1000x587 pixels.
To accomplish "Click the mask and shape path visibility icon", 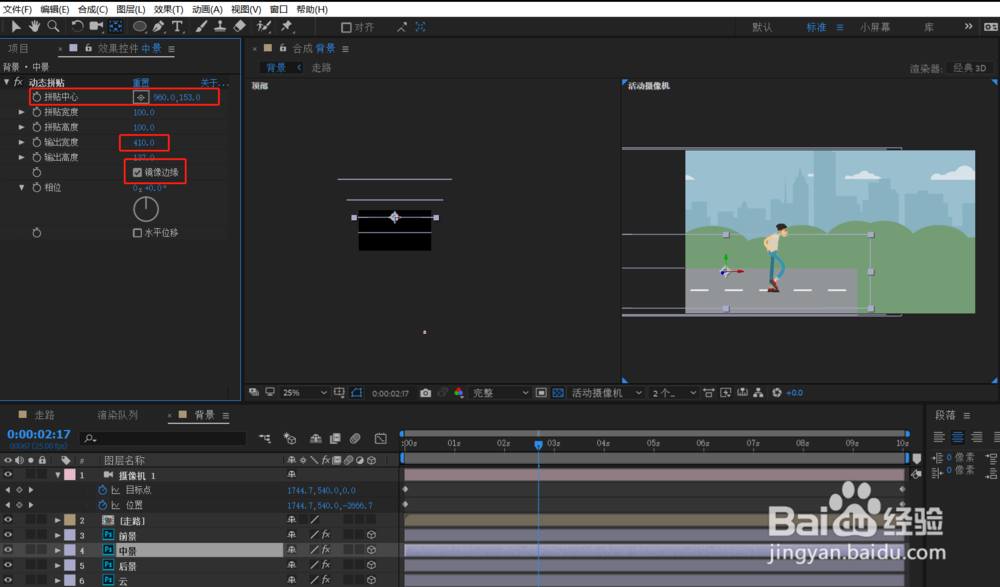I will pyautogui.click(x=357, y=393).
